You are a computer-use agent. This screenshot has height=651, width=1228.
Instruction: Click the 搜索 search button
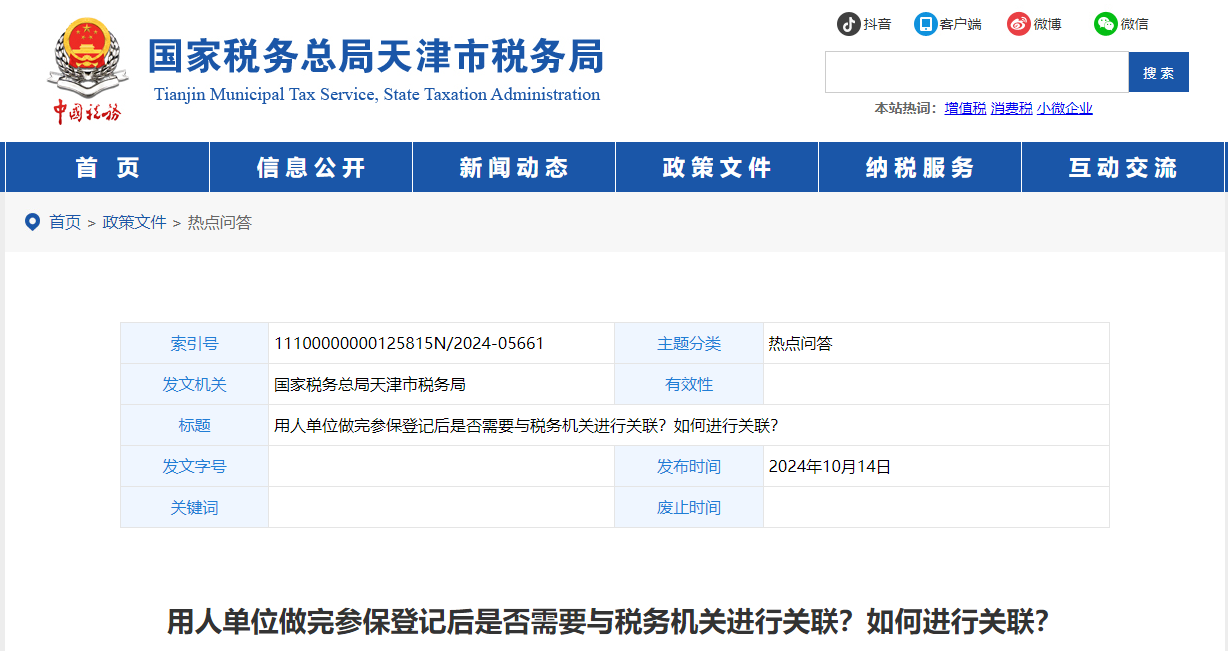tap(1158, 72)
